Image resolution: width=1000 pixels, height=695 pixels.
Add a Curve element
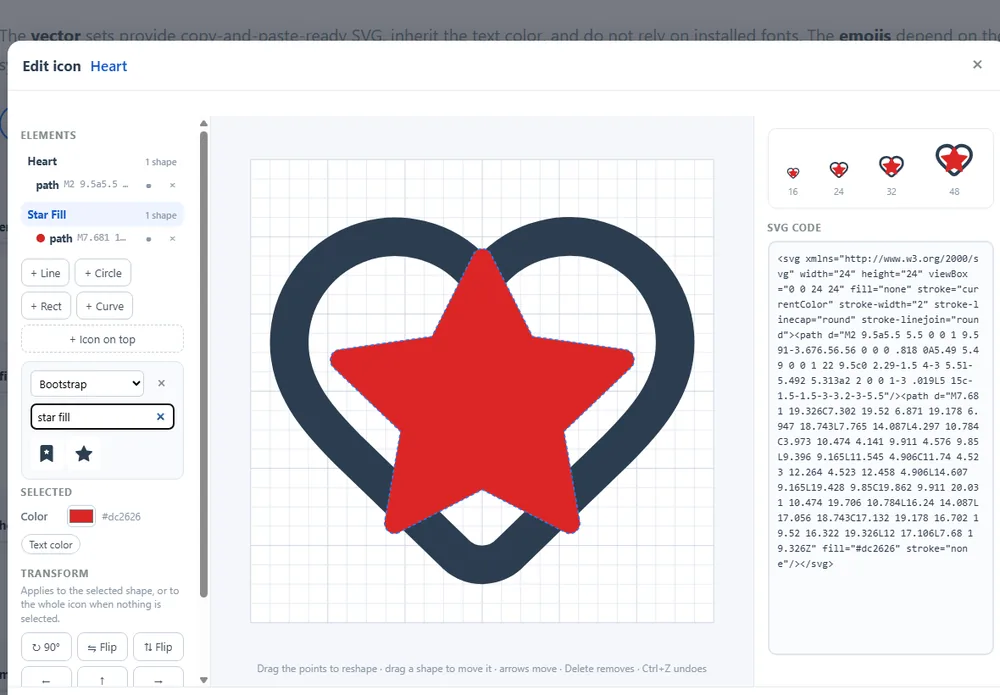coord(105,306)
